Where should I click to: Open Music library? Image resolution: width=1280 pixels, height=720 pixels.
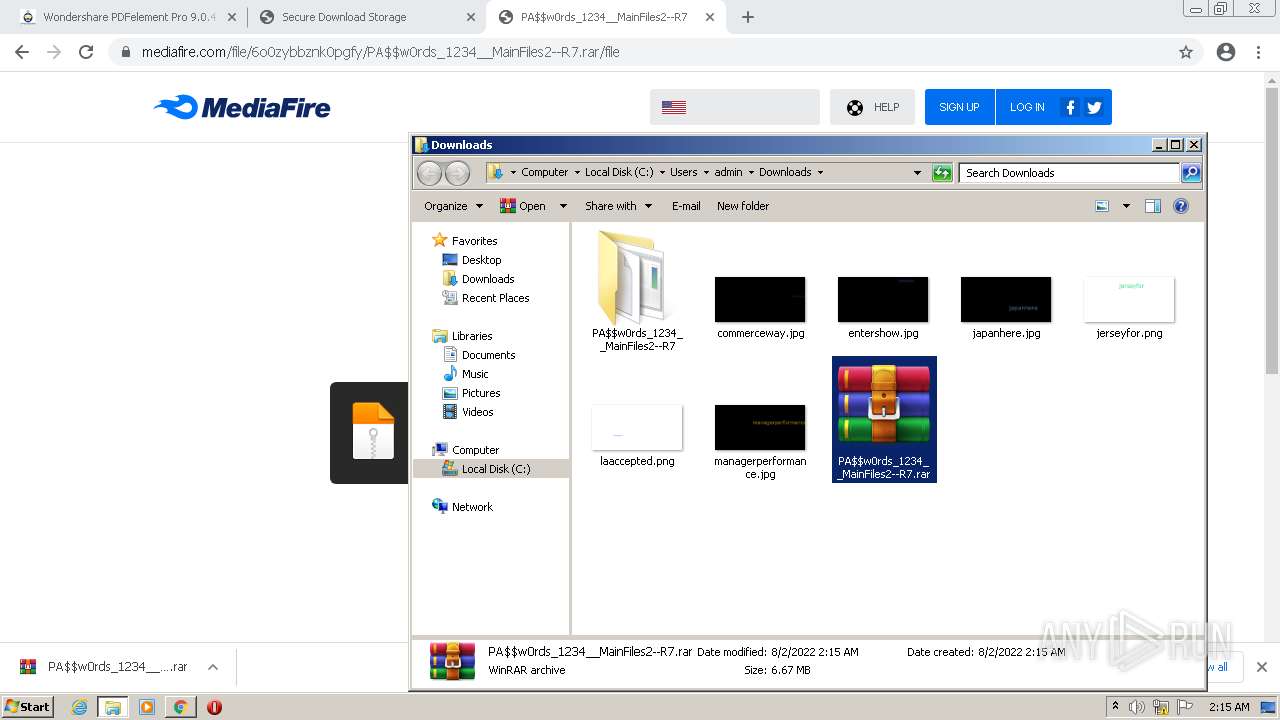tap(475, 374)
